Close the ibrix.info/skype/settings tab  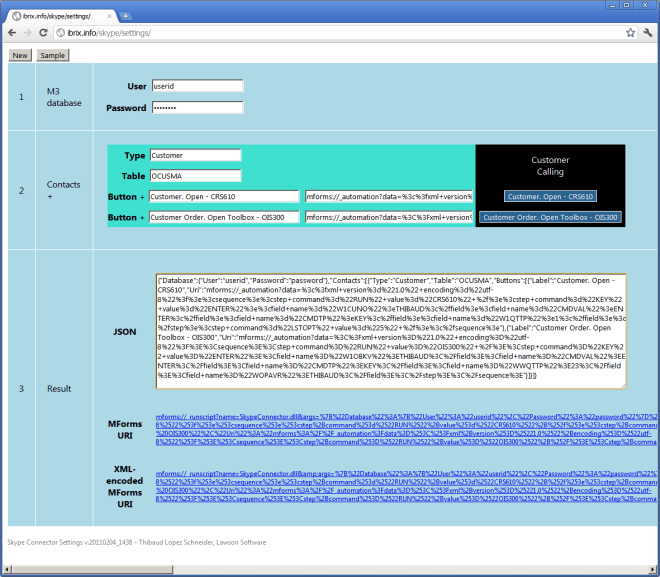coord(108,16)
